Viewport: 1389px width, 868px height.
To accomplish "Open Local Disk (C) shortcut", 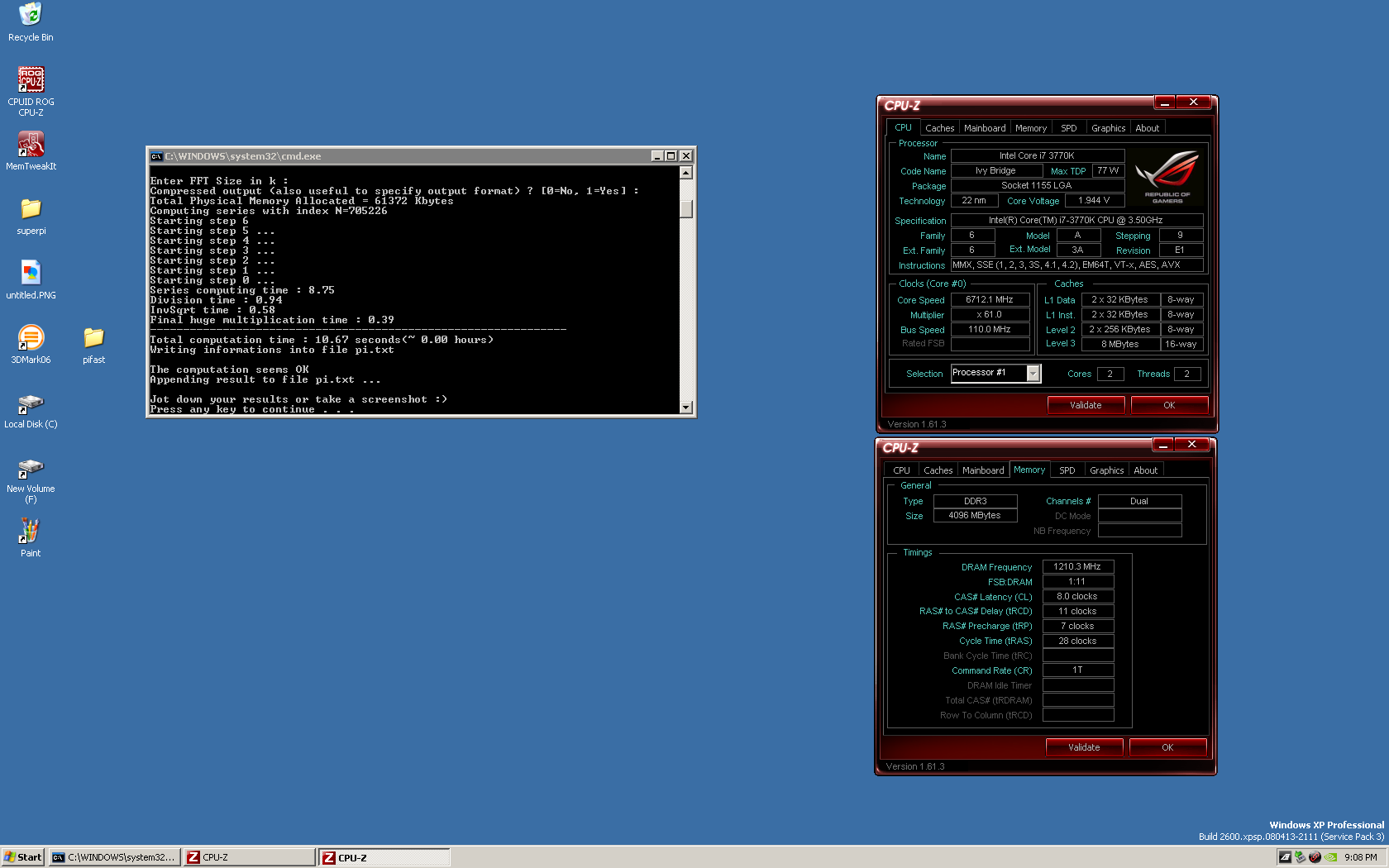I will point(31,409).
